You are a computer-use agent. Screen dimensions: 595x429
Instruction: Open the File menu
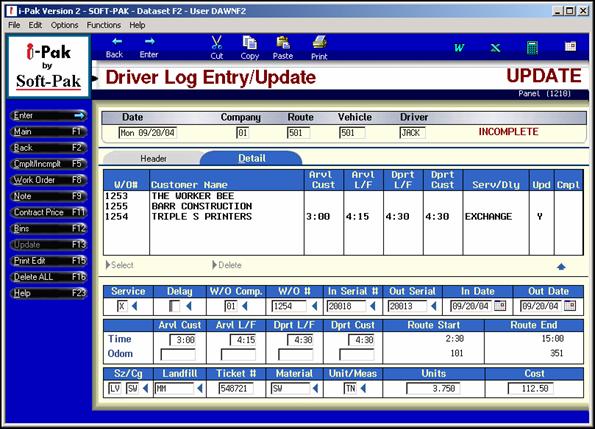coord(14,25)
